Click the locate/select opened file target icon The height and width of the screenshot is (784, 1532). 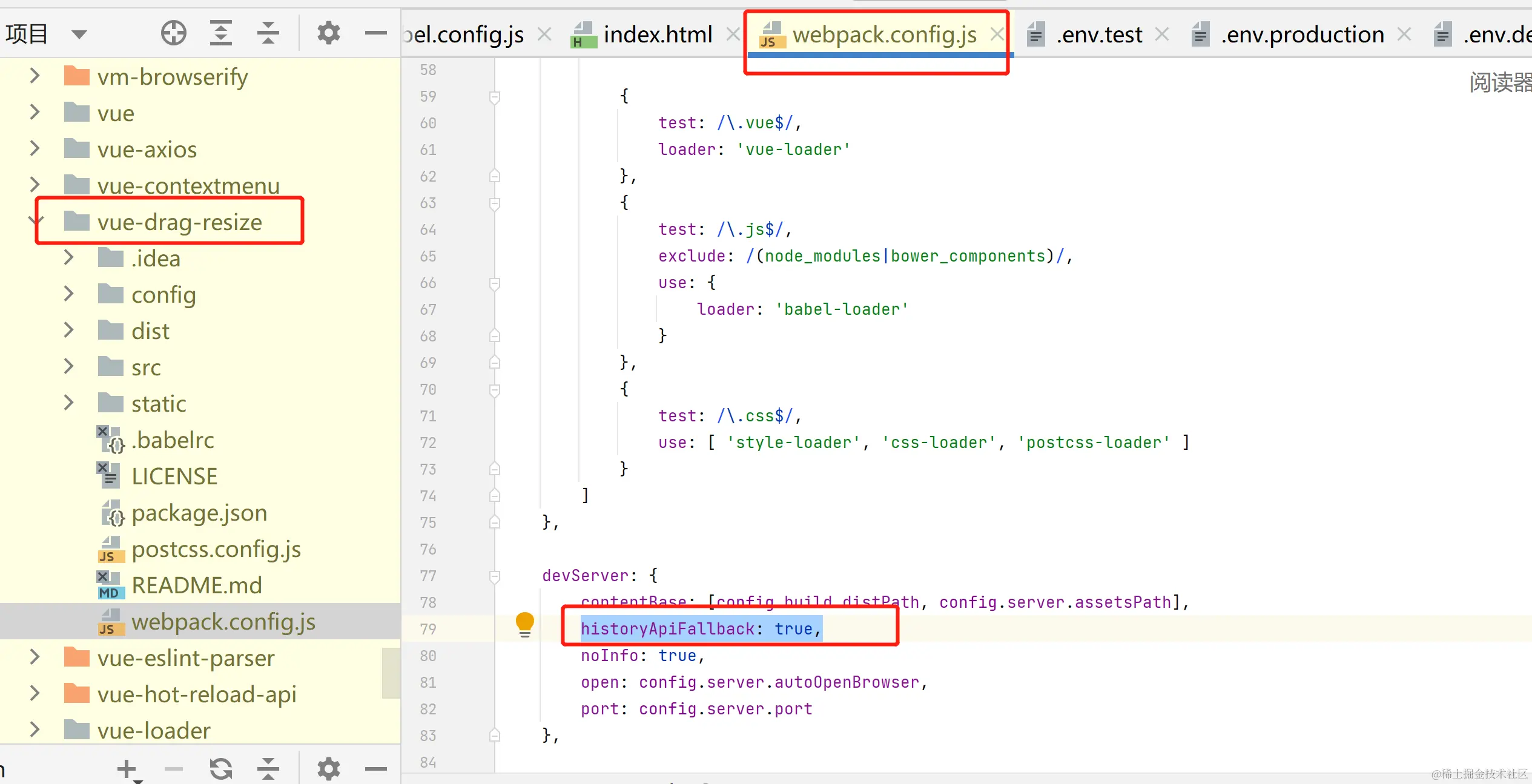click(173, 33)
